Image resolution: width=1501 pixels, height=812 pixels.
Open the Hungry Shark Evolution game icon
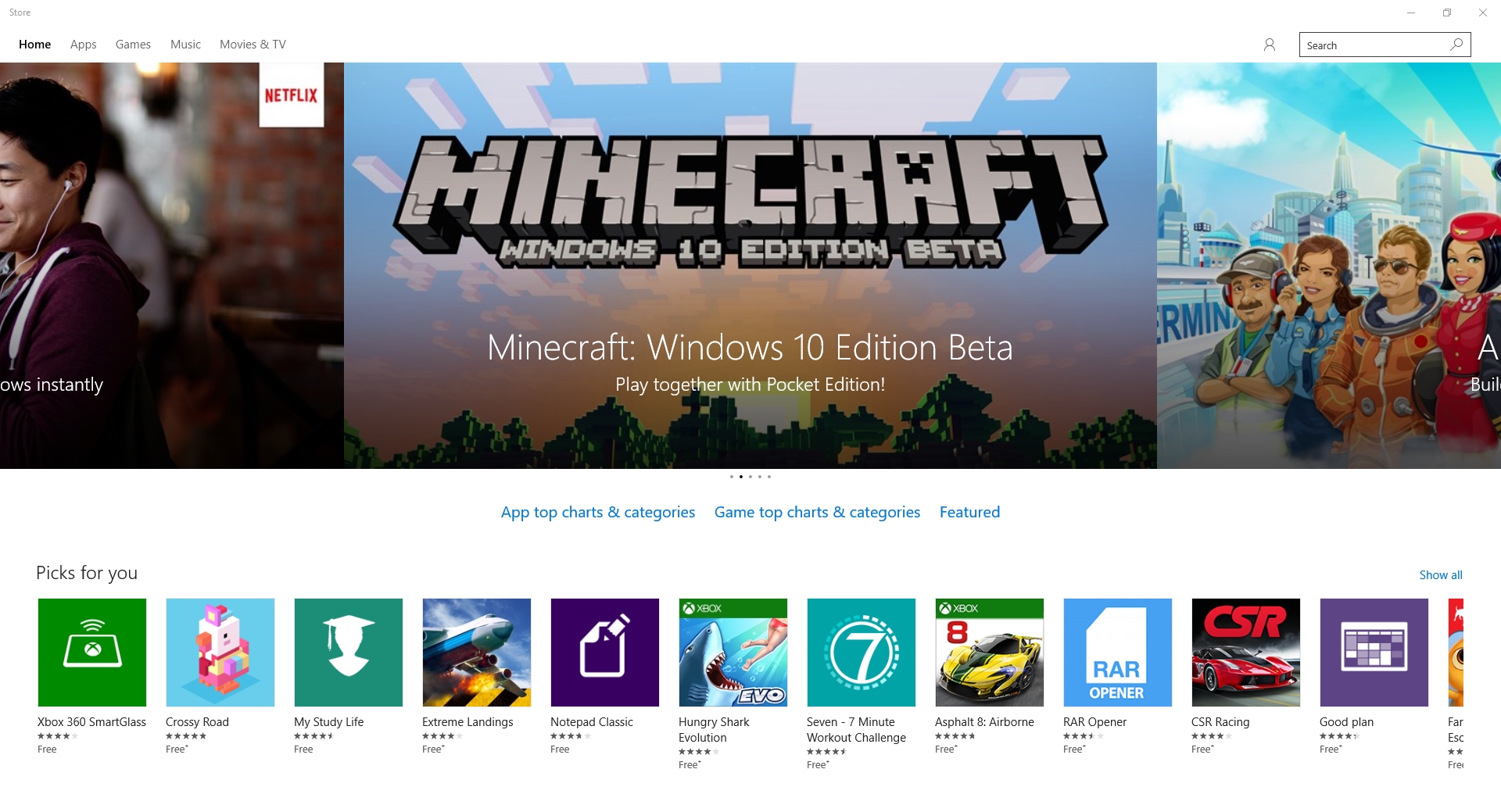click(733, 653)
